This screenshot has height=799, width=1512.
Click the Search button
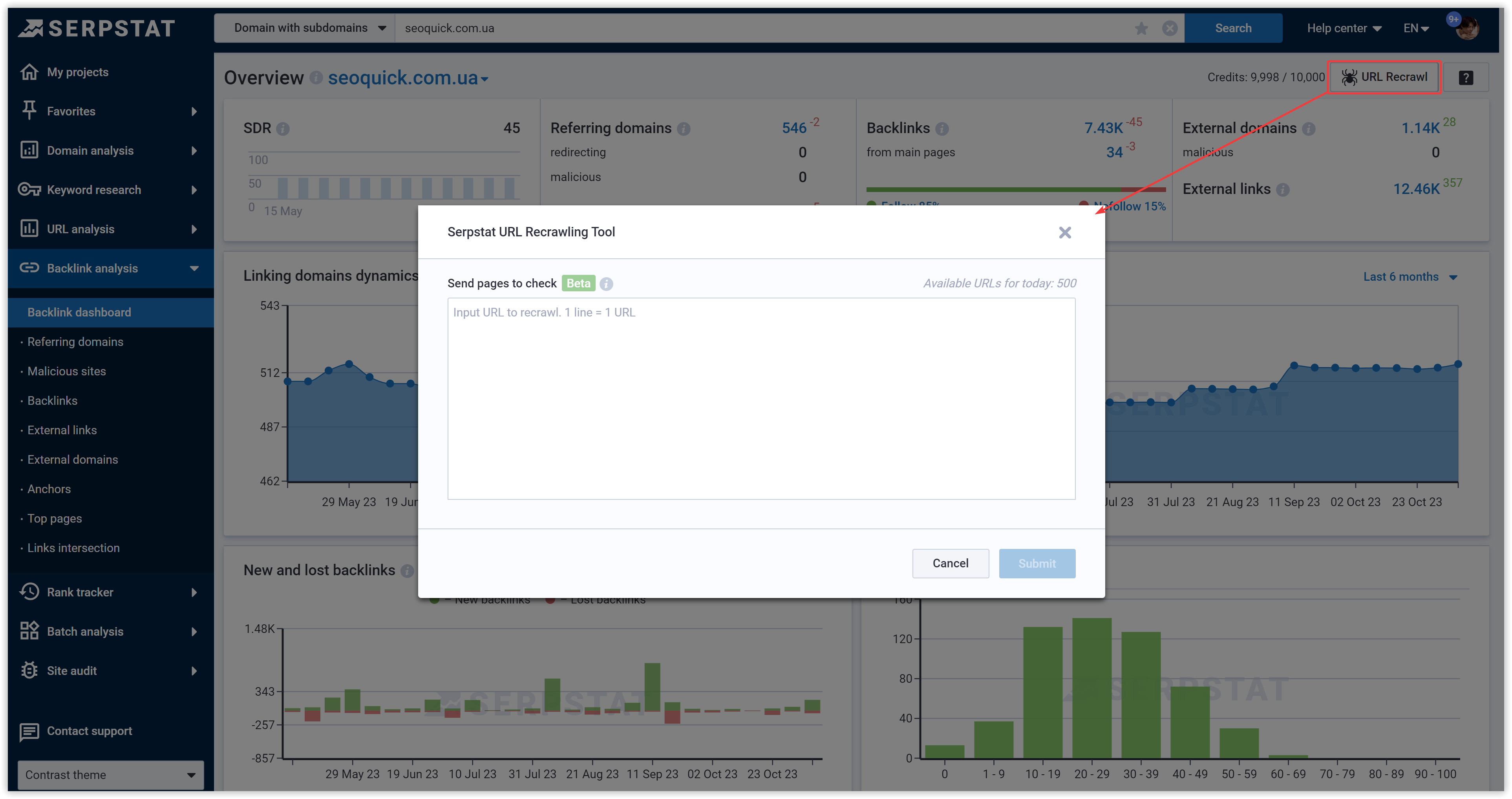(1232, 28)
